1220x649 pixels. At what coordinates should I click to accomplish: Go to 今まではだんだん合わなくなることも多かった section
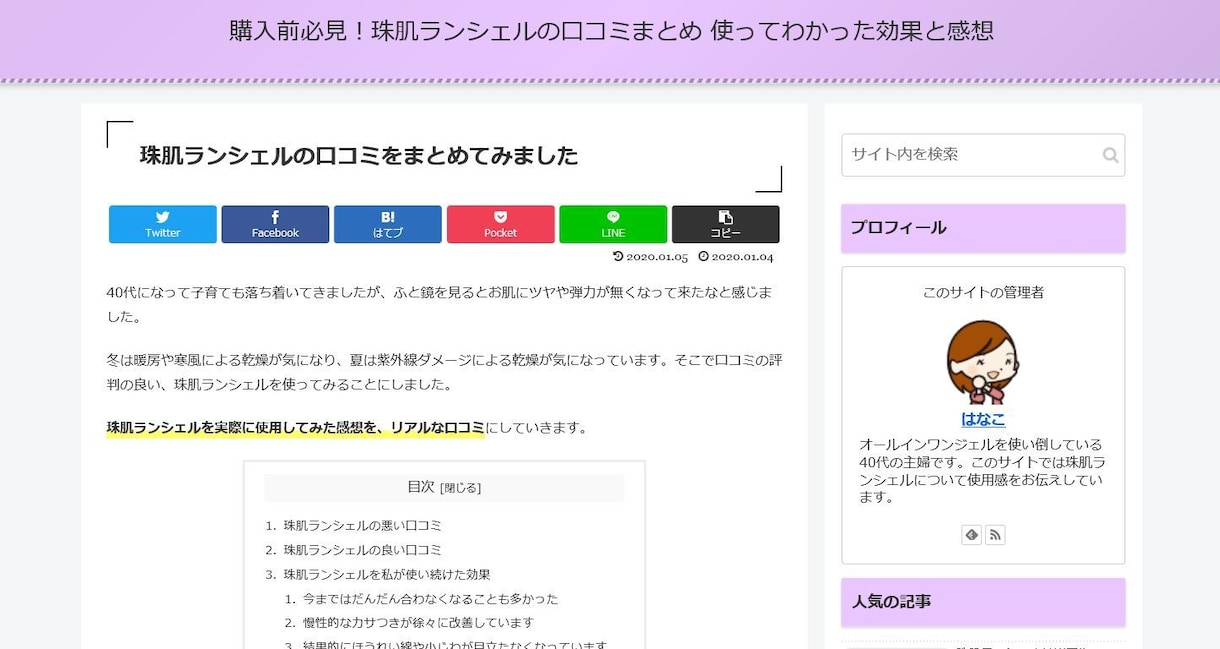pos(430,599)
